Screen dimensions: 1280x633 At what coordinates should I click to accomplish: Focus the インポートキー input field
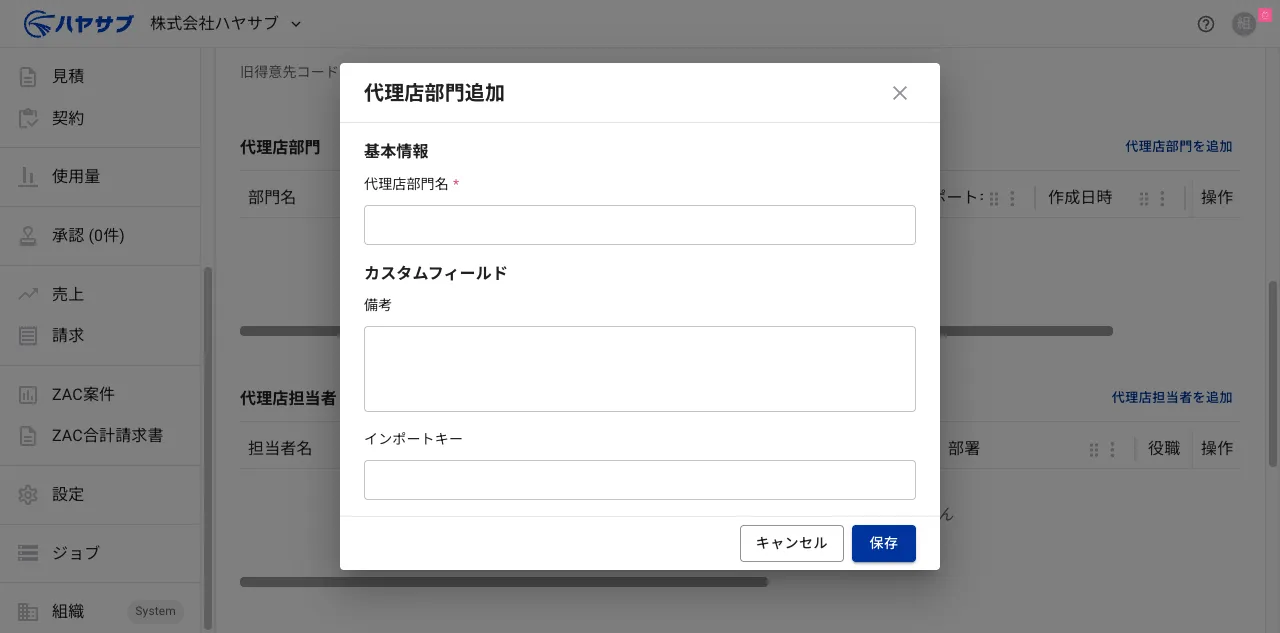tap(640, 480)
